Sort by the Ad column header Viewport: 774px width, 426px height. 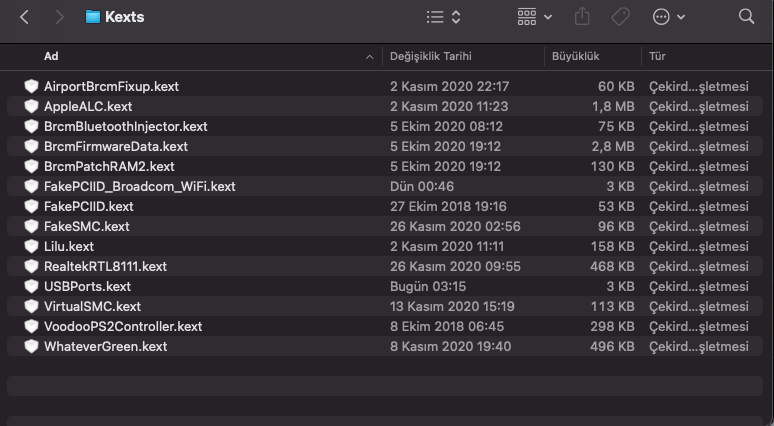tap(51, 56)
